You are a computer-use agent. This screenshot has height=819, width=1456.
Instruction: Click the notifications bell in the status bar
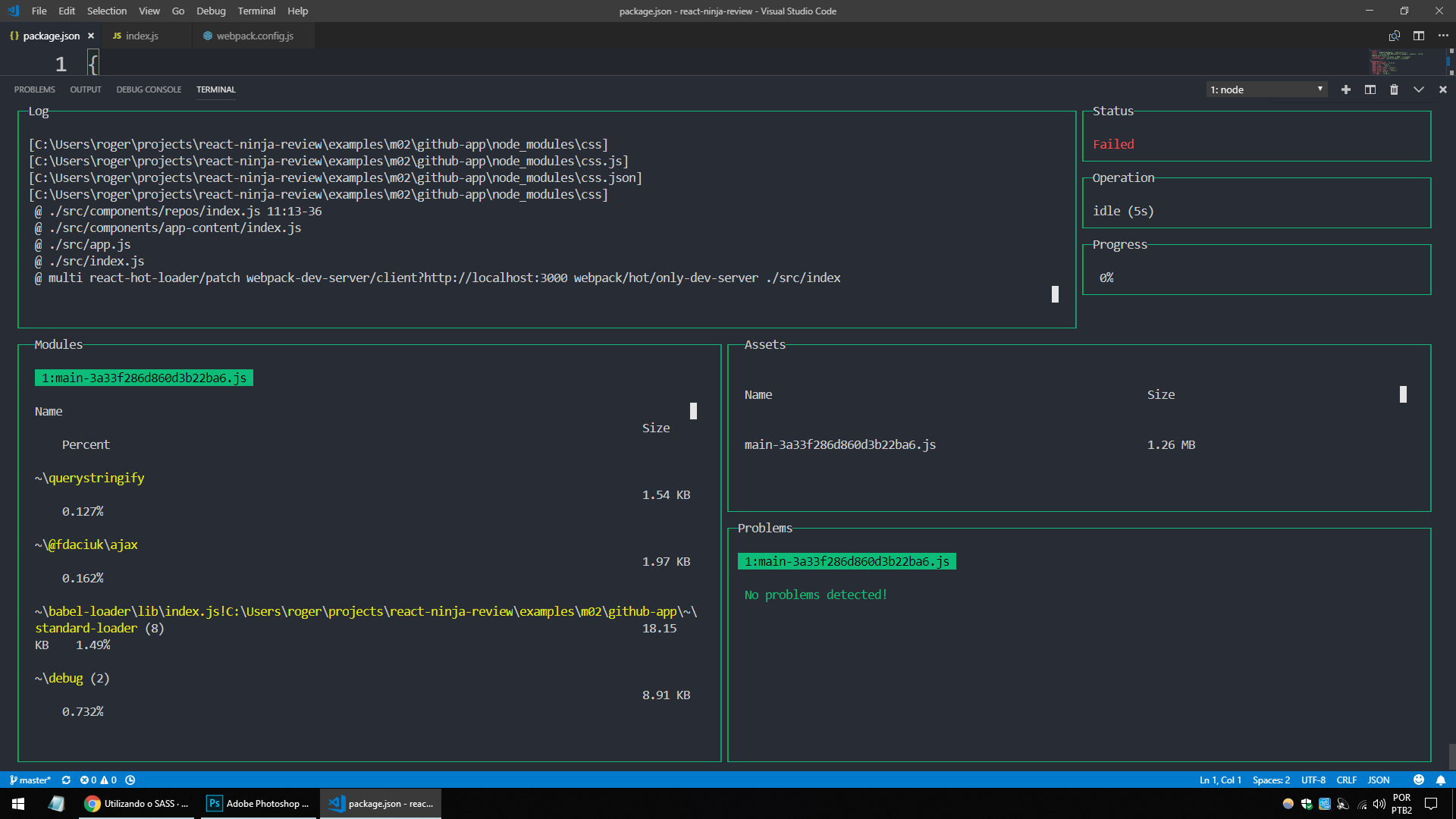pyautogui.click(x=1442, y=780)
